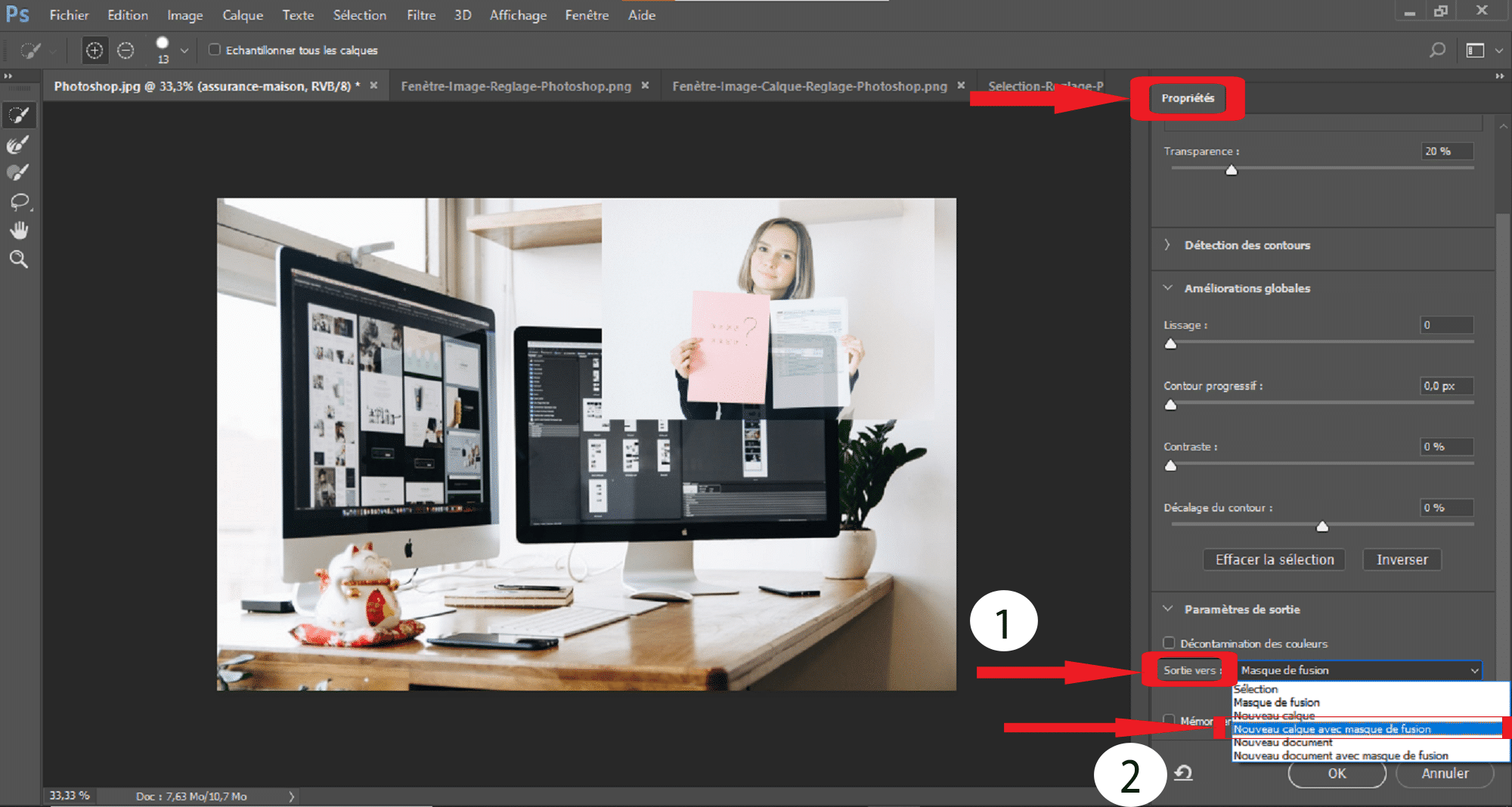Toggle the Mémoriser checkbox
Viewport: 1512px width, 807px height.
1169,720
